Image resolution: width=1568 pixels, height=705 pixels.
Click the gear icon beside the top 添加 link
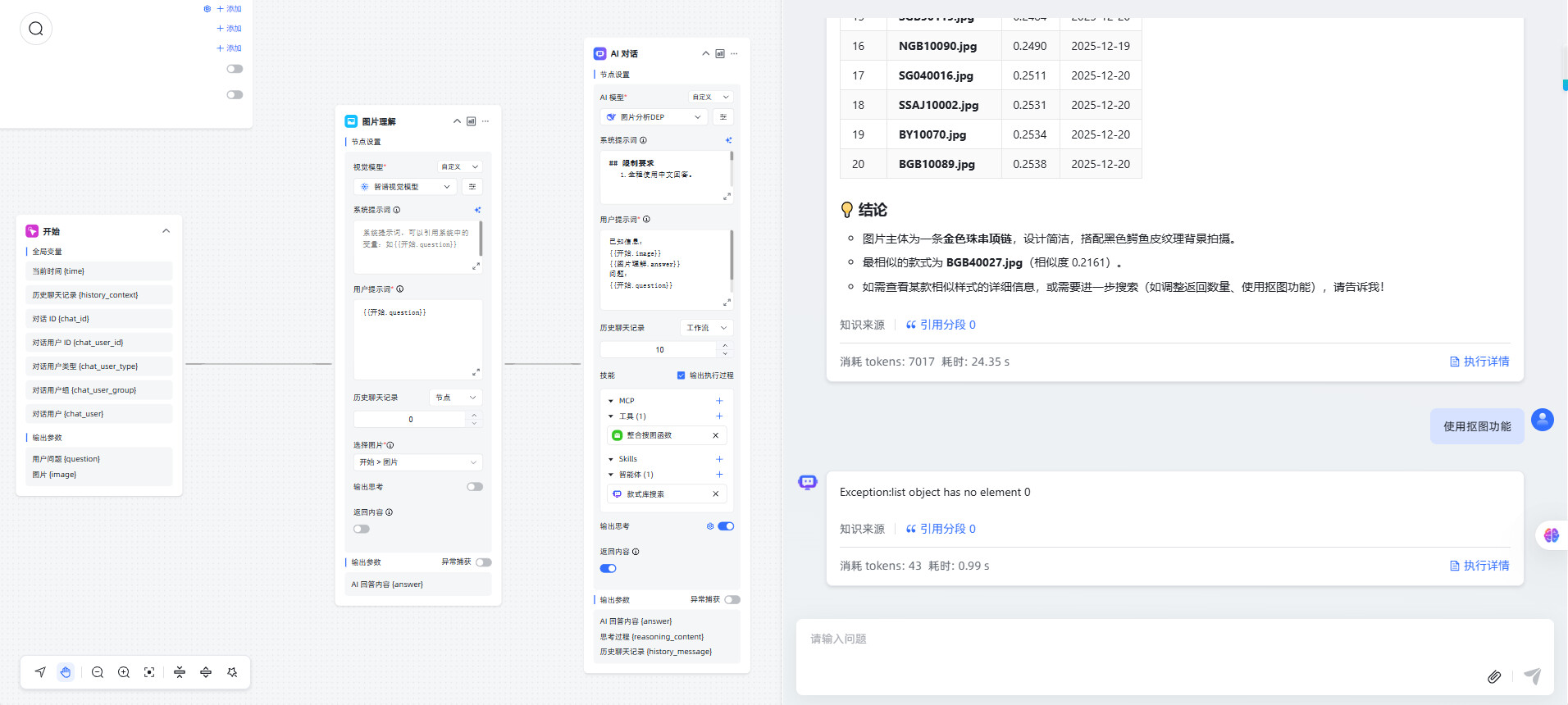(x=207, y=9)
